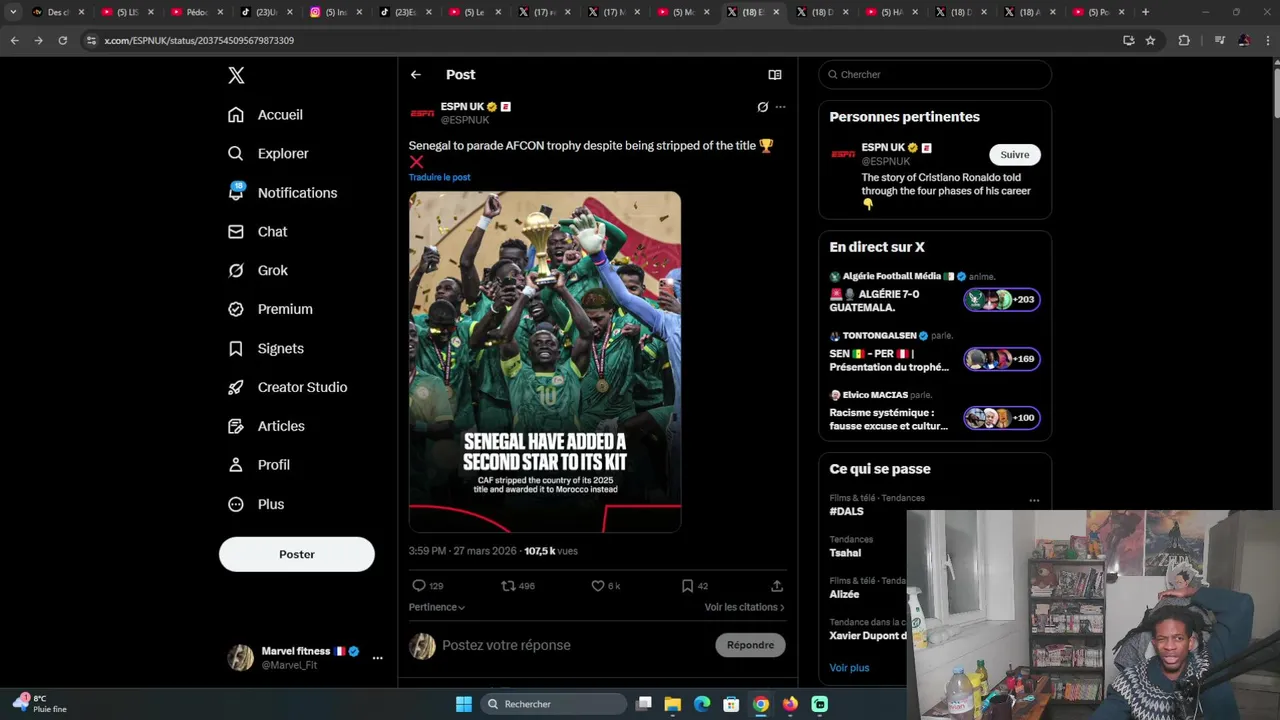Open Profil in the sidebar
Image resolution: width=1280 pixels, height=720 pixels.
coord(259,466)
